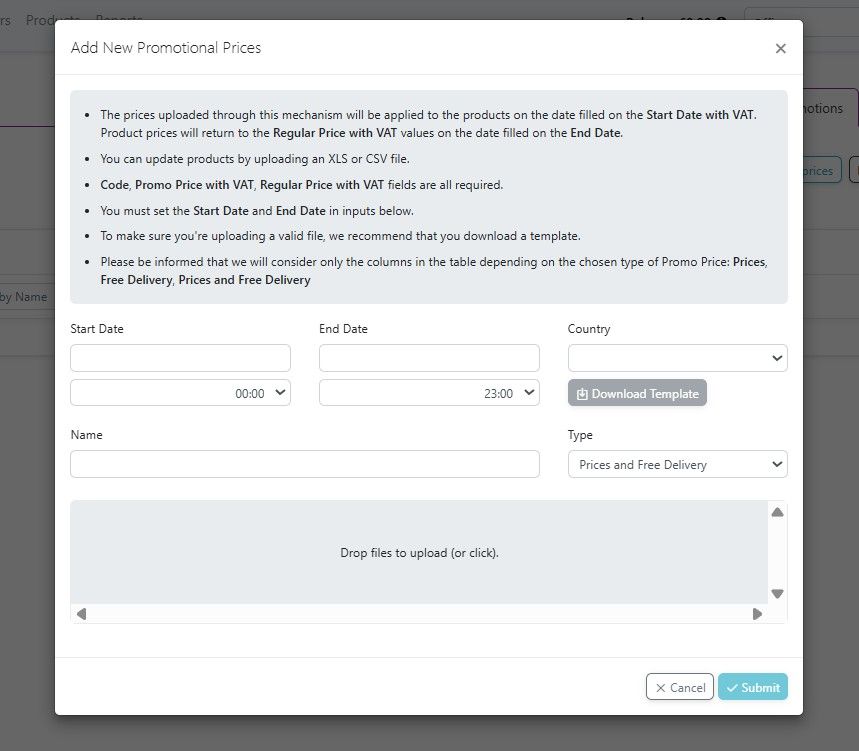Open the Start Date time dropdown 00:00
Image resolution: width=859 pixels, height=751 pixels.
click(180, 393)
